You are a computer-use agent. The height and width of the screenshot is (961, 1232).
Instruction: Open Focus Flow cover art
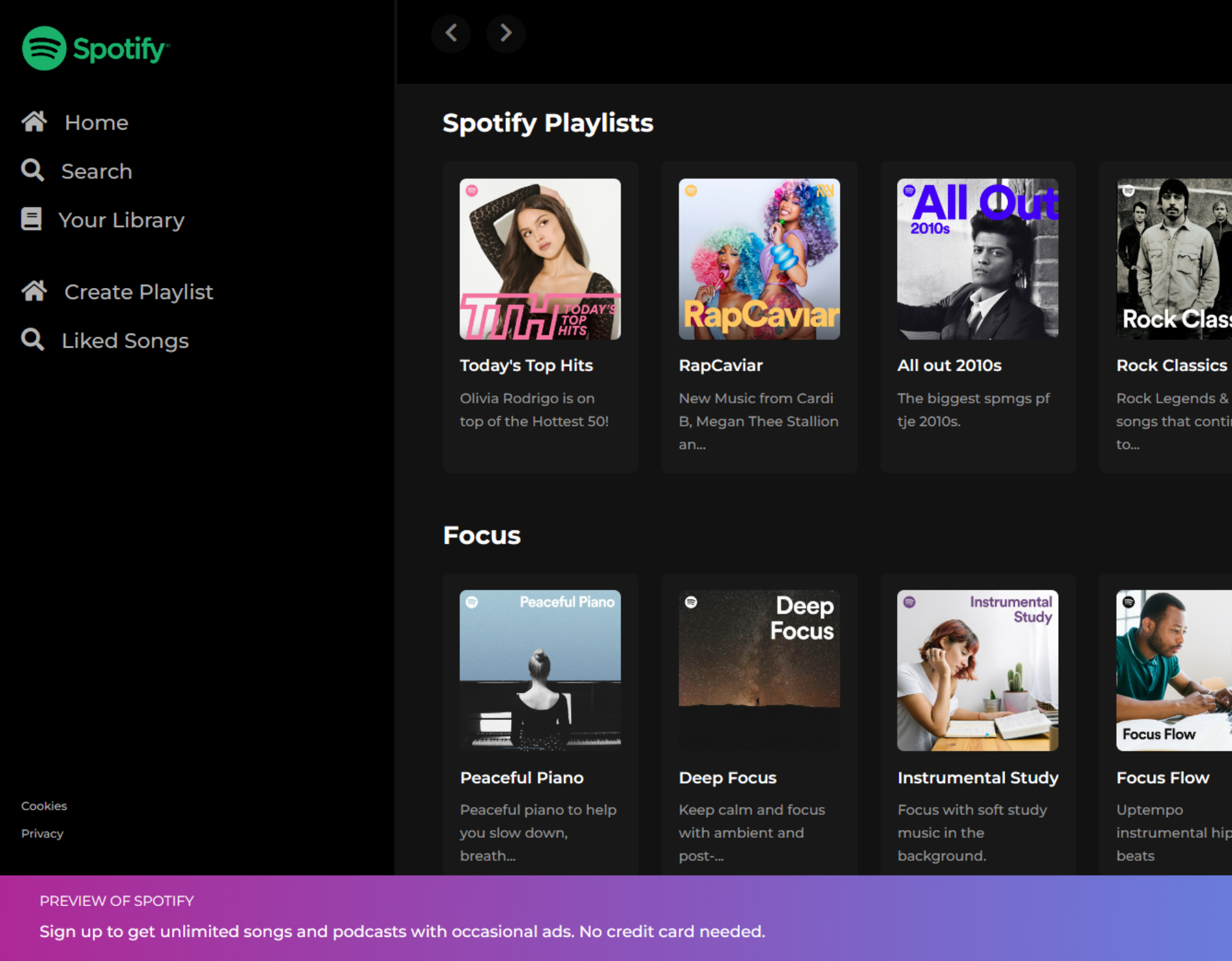click(1174, 670)
